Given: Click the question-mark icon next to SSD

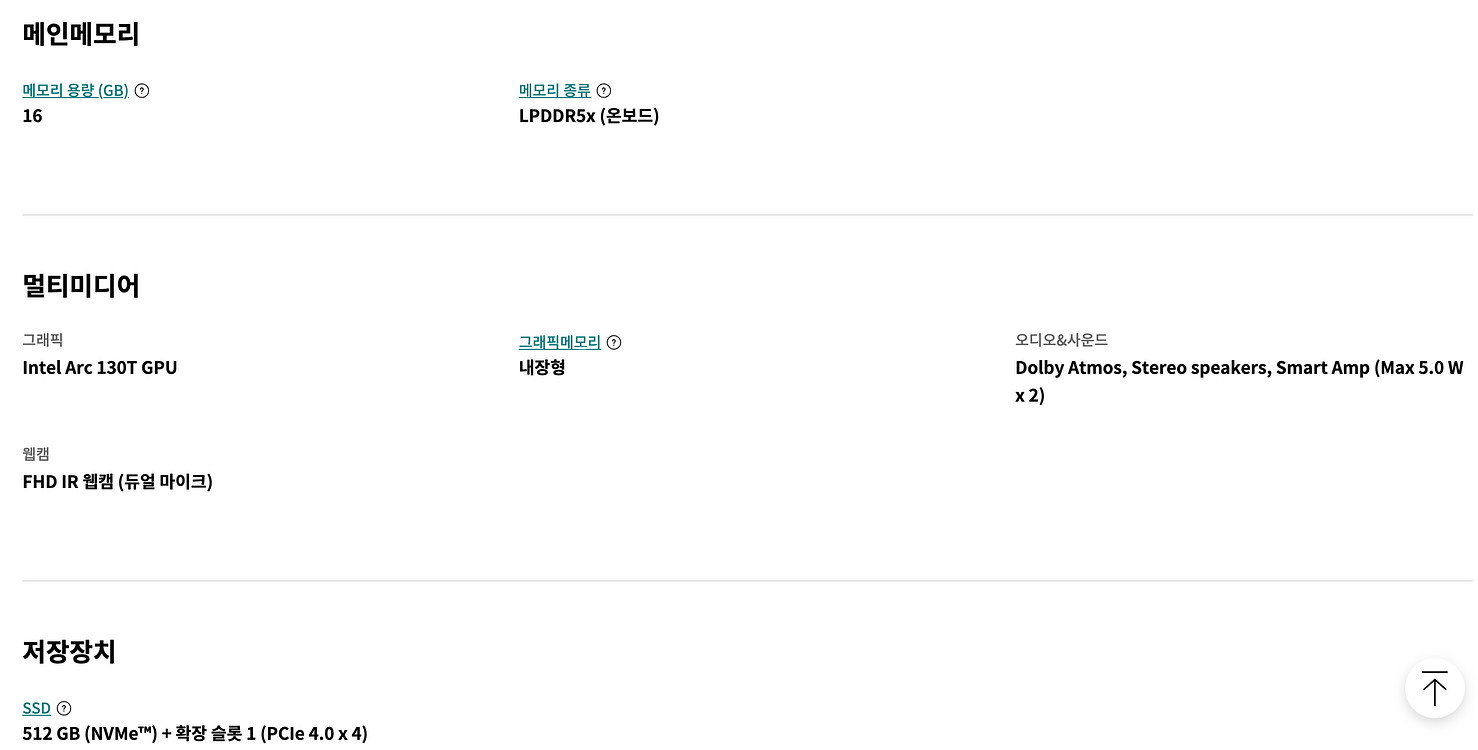Looking at the screenshot, I should 64,709.
